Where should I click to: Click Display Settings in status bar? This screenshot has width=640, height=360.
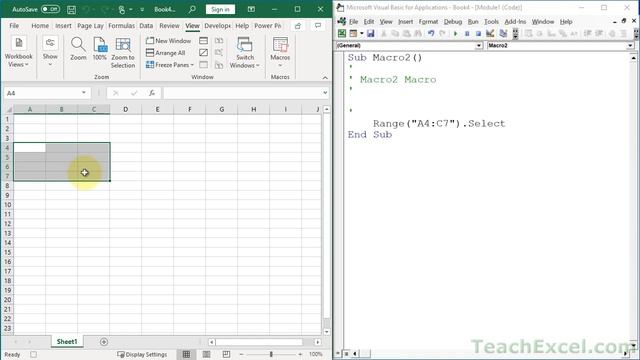[142, 354]
